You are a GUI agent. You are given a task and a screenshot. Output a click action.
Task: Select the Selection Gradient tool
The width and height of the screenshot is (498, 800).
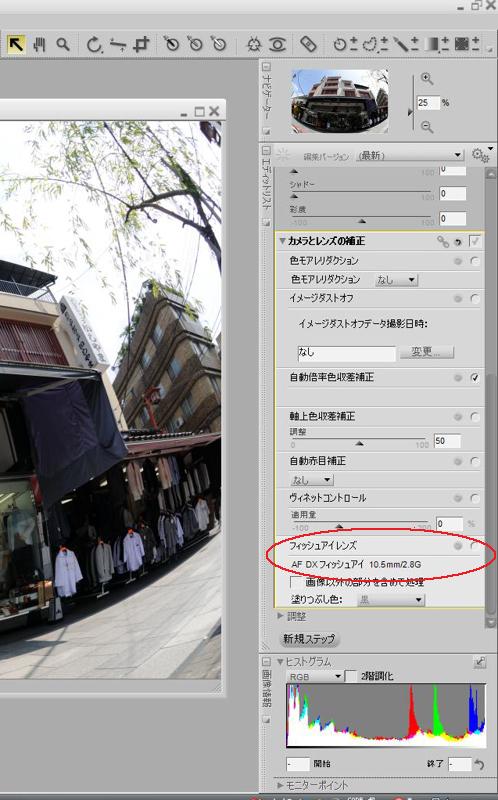pos(437,44)
